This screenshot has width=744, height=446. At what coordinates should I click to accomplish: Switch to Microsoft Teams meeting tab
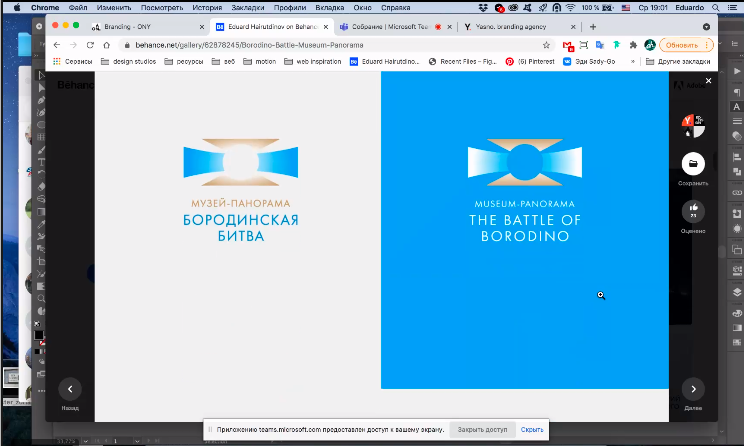point(395,27)
